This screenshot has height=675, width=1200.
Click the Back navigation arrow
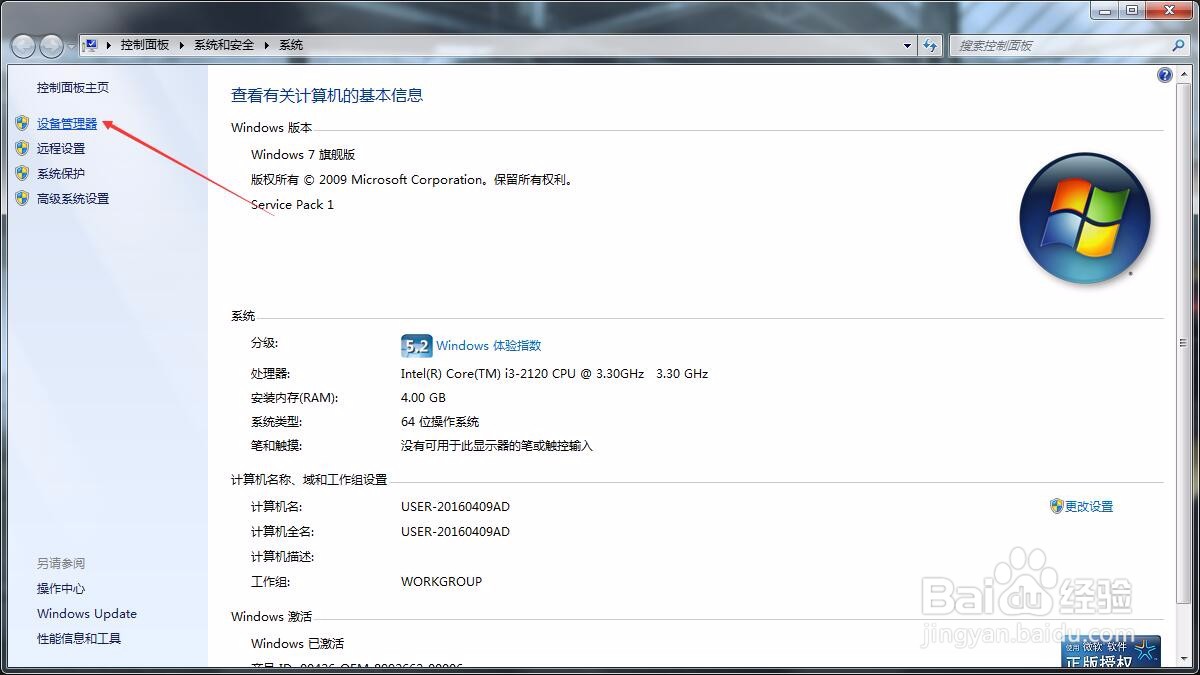pyautogui.click(x=24, y=46)
